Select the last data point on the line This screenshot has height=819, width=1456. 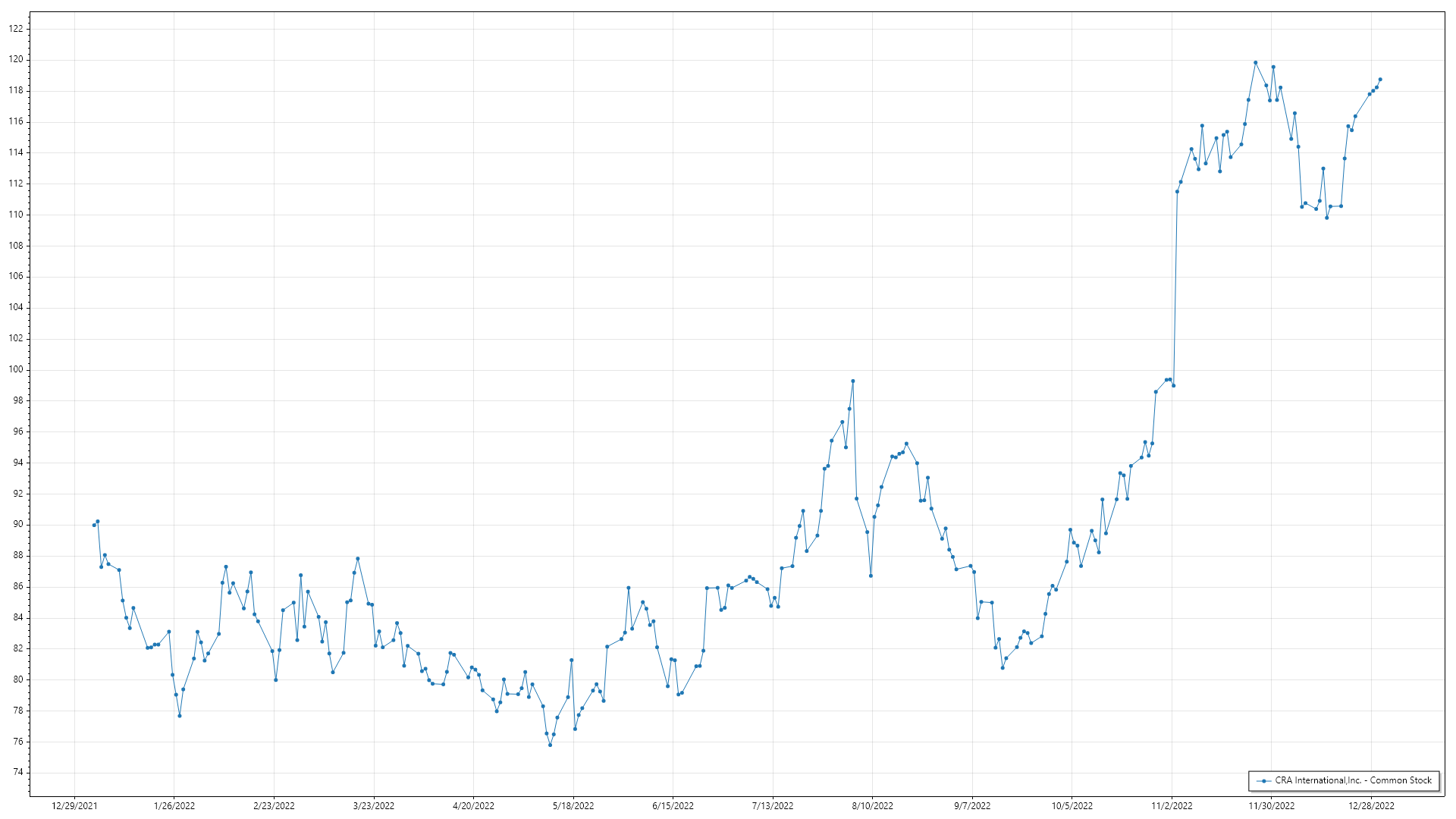1380,80
